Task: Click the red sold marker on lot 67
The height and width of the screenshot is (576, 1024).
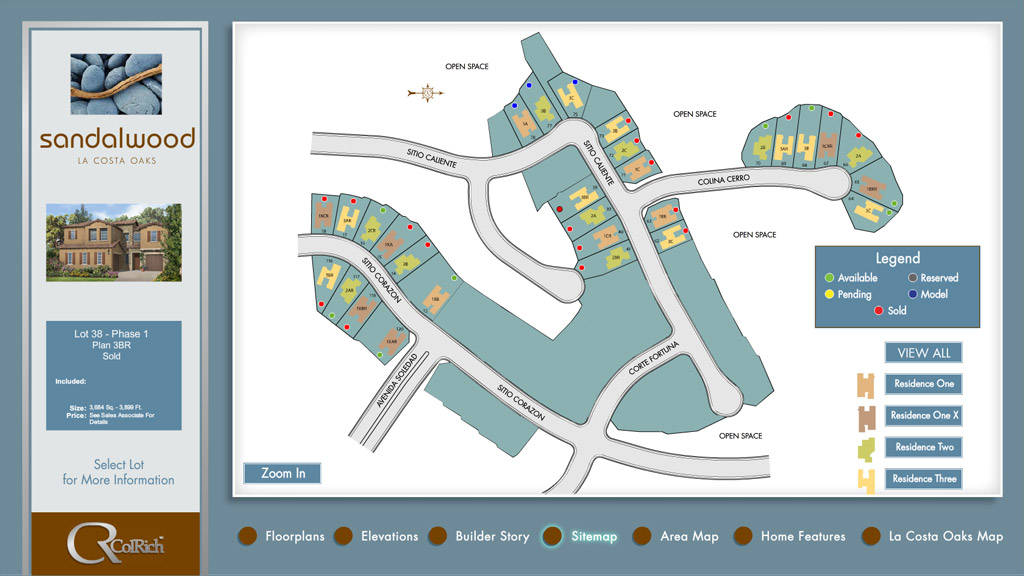Action: pos(831,114)
